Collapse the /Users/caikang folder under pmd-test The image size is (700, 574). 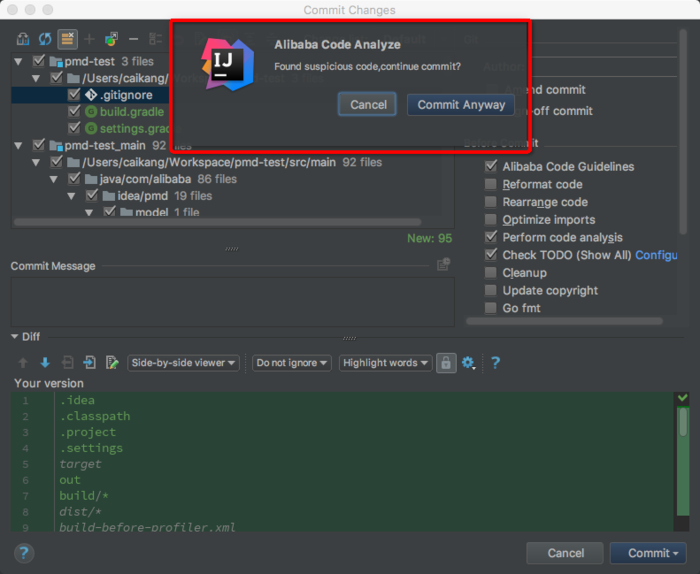point(36,78)
